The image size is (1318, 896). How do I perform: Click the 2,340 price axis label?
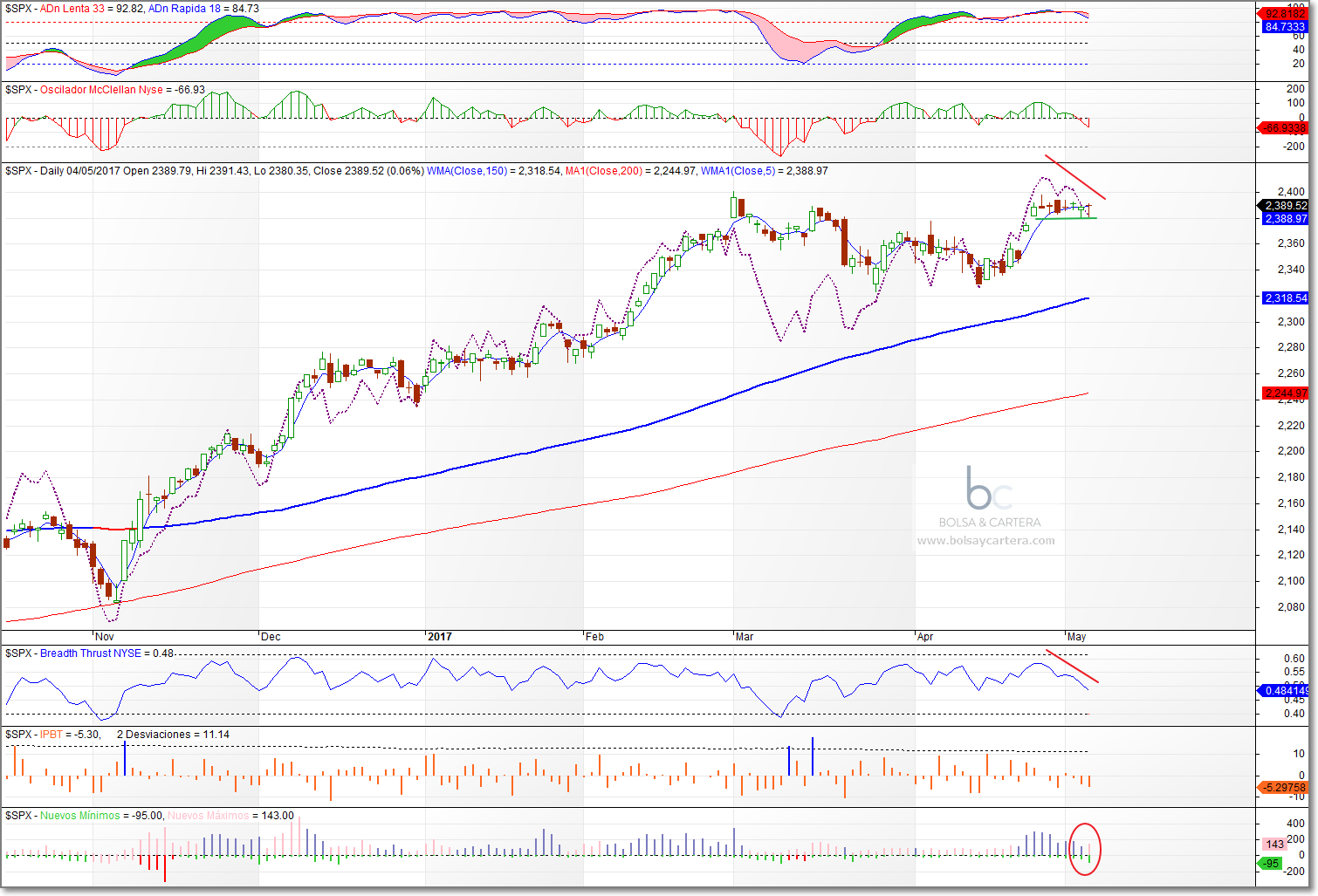1291,270
